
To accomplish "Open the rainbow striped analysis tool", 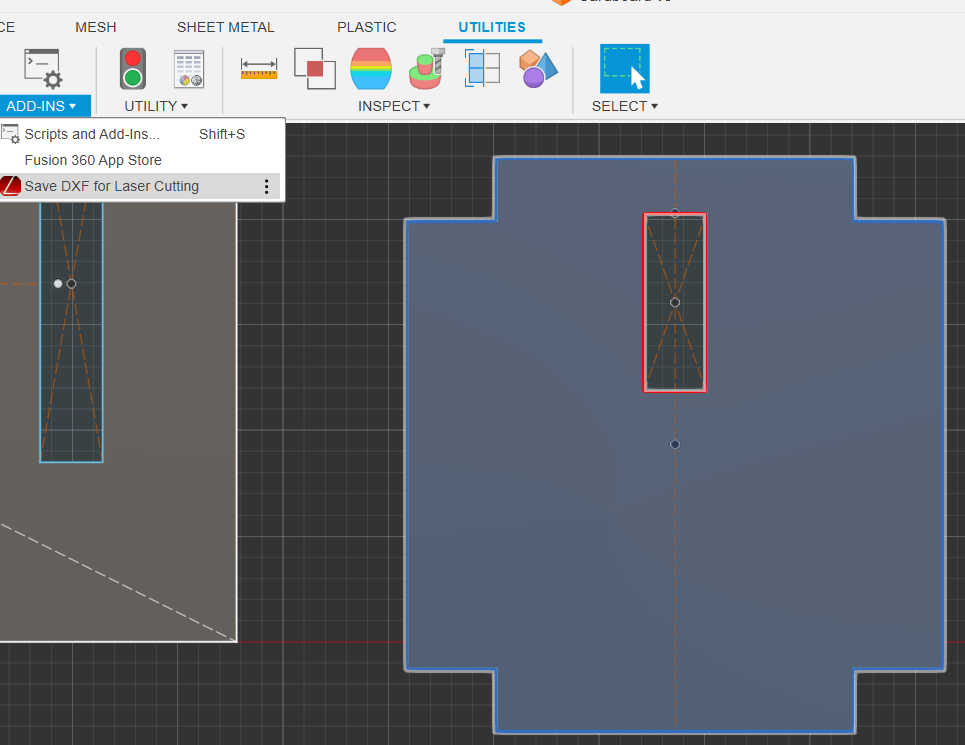I will [371, 69].
